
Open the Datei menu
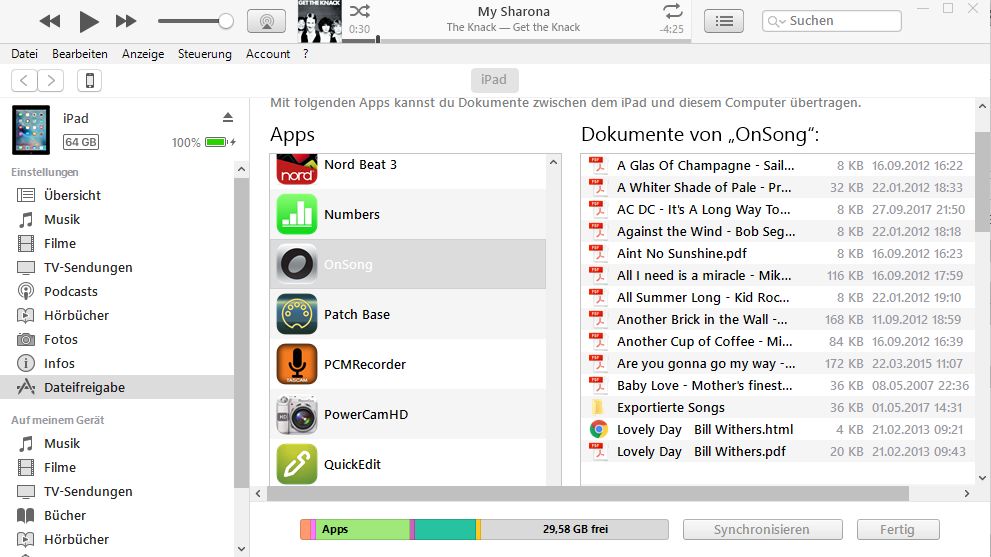click(24, 54)
